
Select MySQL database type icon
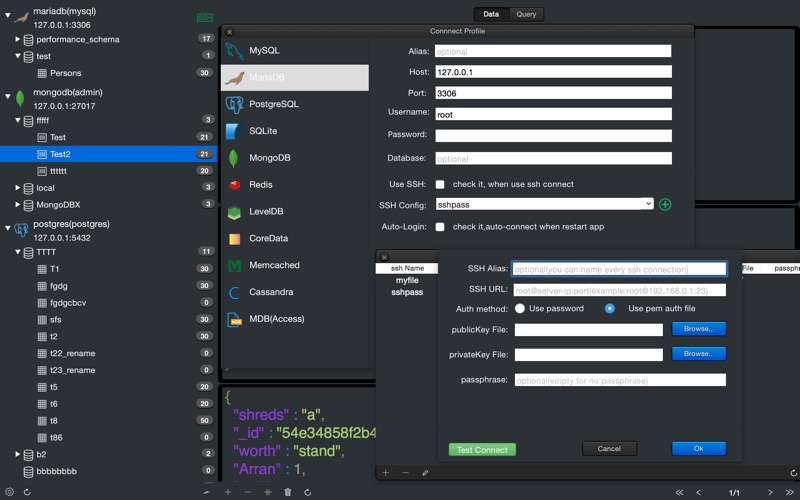234,51
